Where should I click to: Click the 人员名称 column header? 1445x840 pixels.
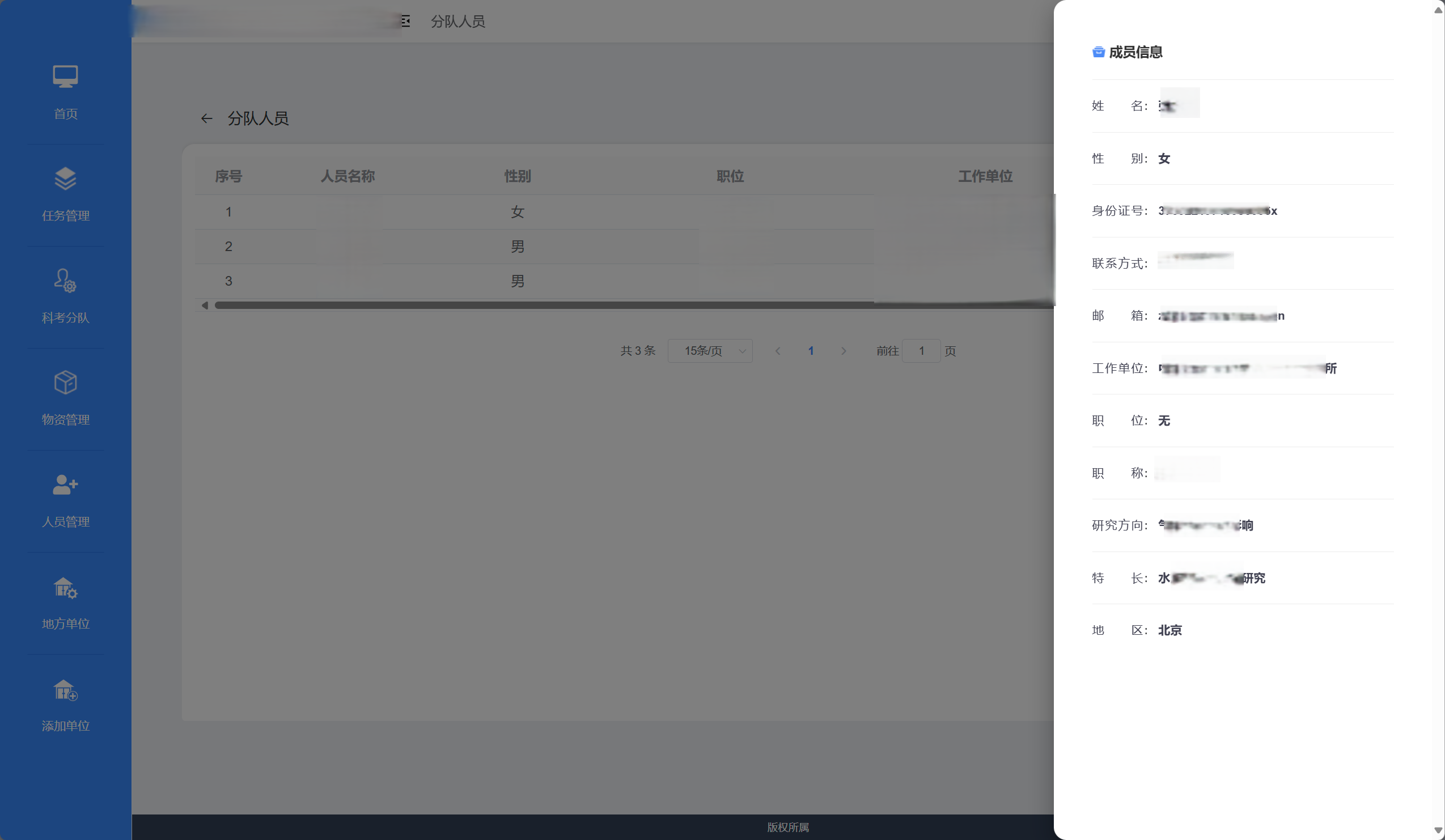[348, 177]
